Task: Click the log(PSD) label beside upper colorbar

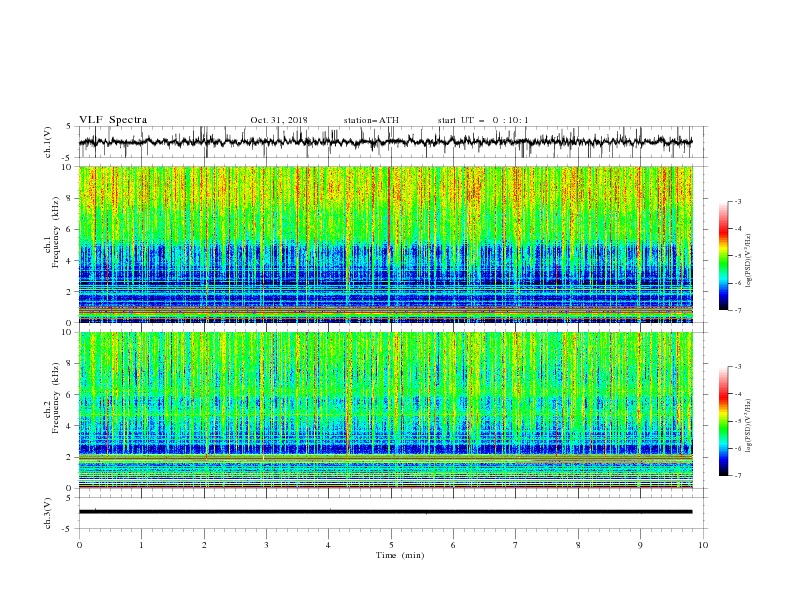Action: click(x=749, y=261)
